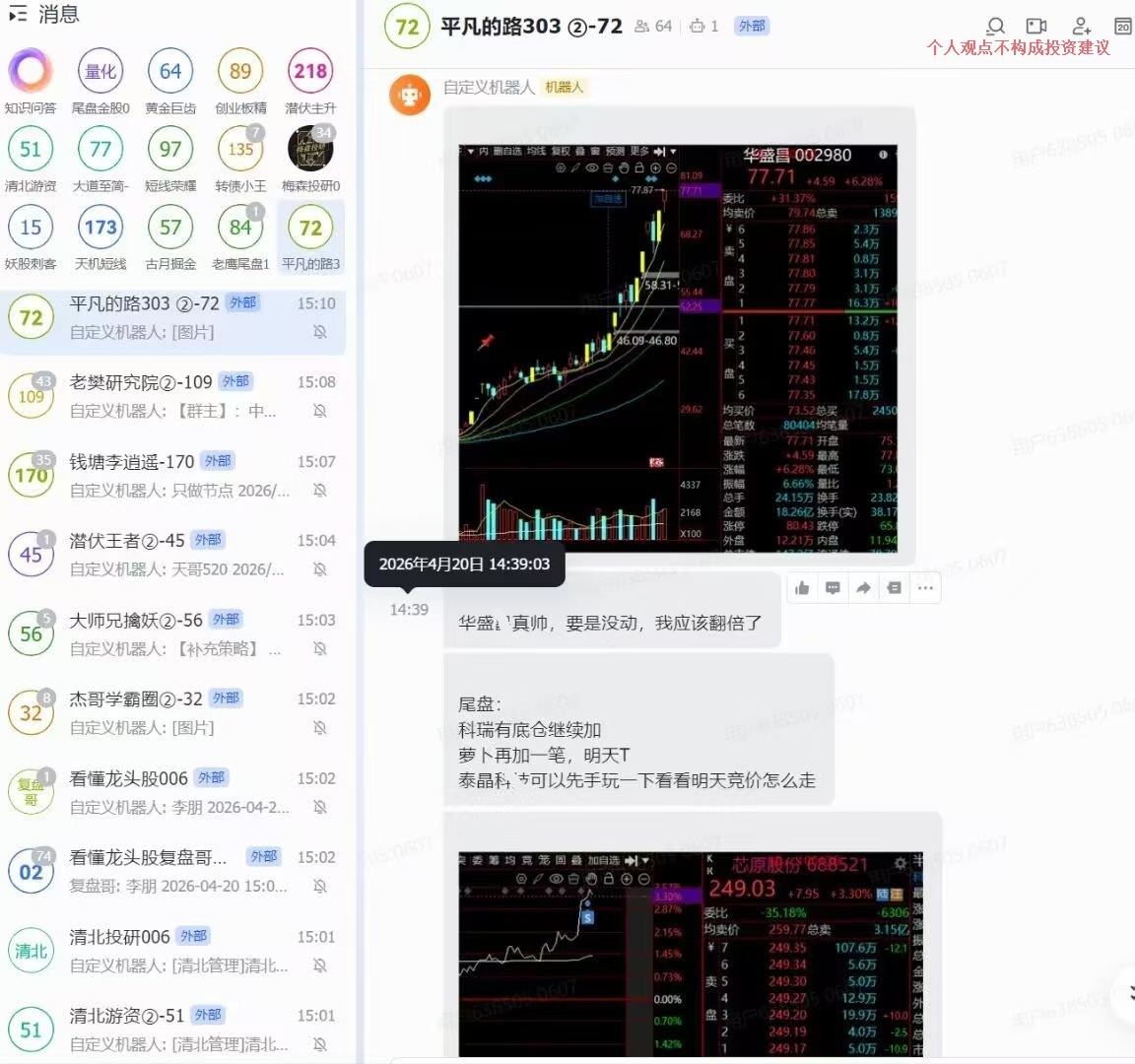Viewport: 1135px width, 1064px height.
Task: Like the message with the thumbs-up icon
Action: [802, 588]
